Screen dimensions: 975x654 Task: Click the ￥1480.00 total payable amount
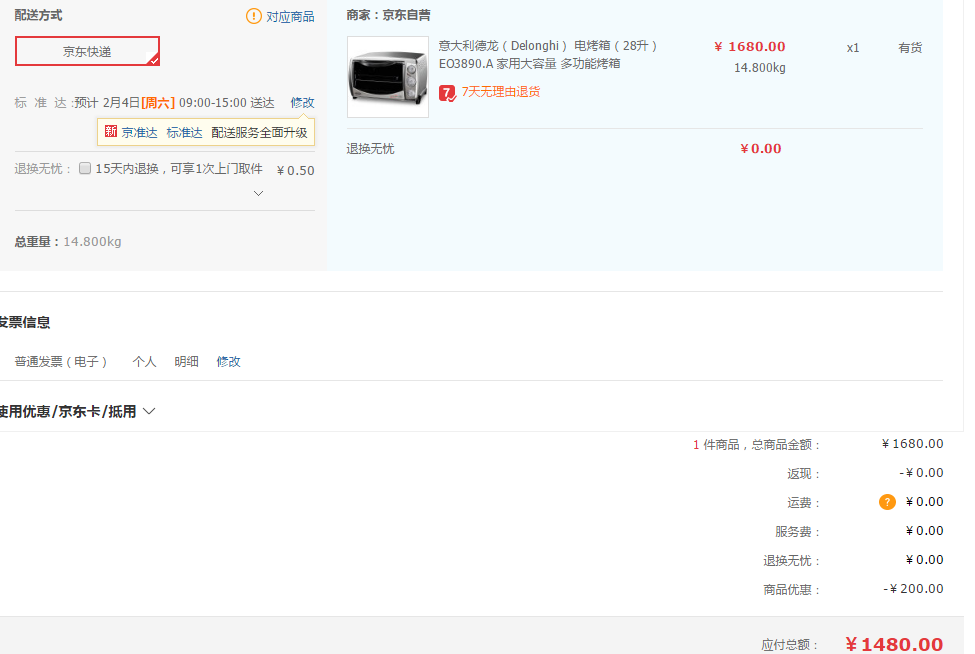[x=894, y=645]
